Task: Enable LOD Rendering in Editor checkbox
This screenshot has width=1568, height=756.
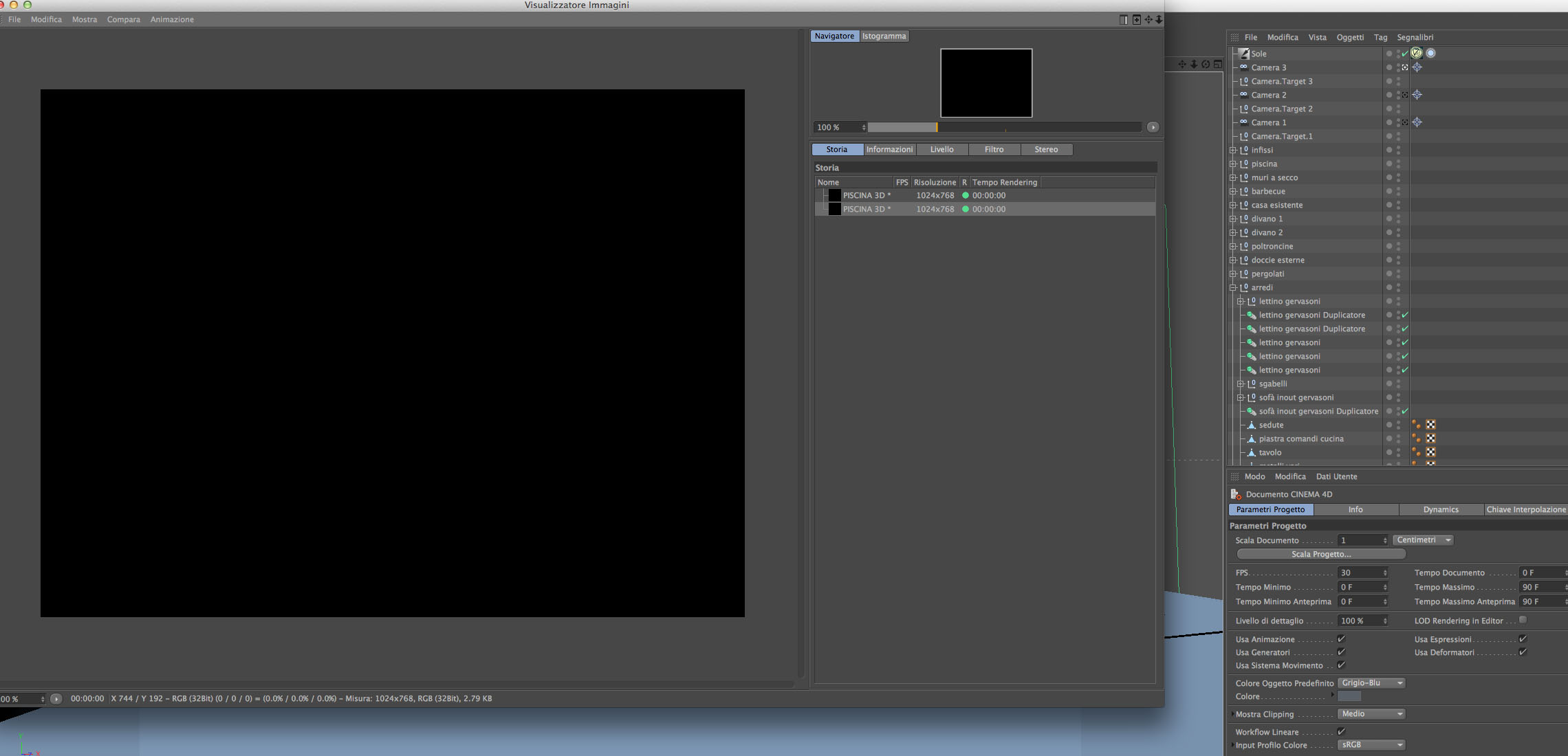Action: pos(1523,620)
